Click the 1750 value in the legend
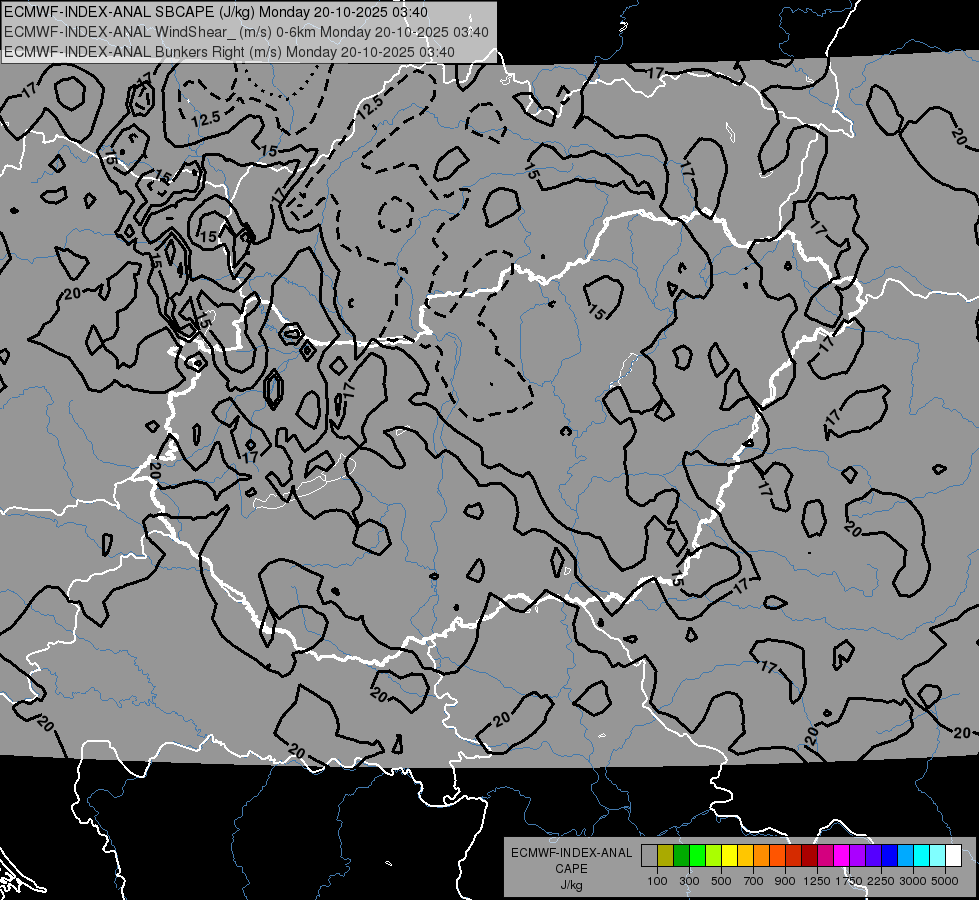The image size is (979, 900). pyautogui.click(x=849, y=881)
